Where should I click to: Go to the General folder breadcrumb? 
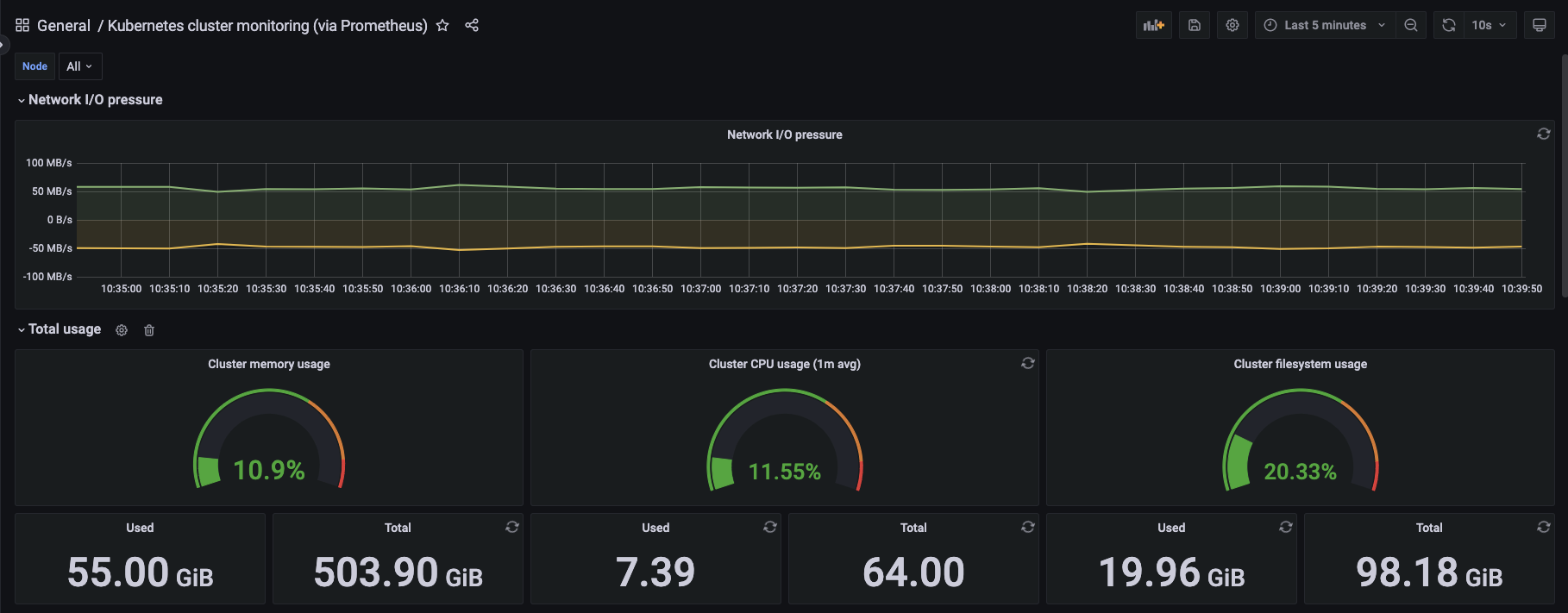click(x=63, y=25)
